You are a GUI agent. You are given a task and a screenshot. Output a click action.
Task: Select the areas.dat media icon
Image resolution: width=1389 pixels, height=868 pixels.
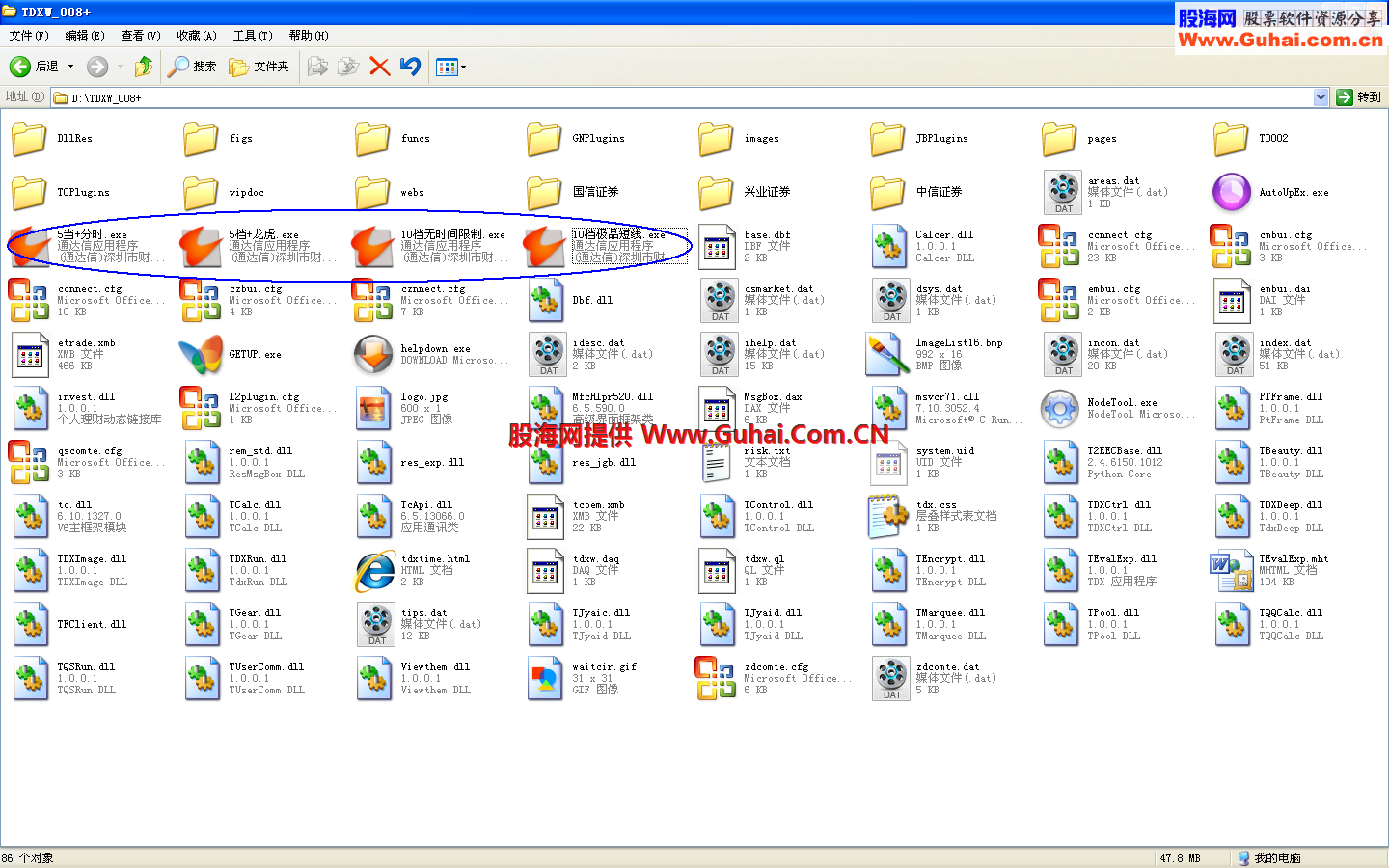1063,193
